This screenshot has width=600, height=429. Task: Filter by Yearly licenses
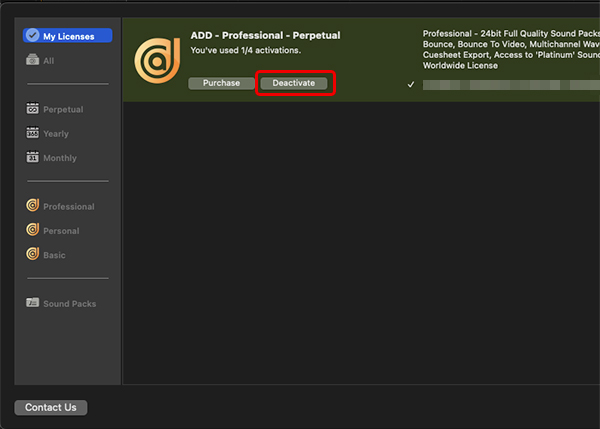[56, 134]
